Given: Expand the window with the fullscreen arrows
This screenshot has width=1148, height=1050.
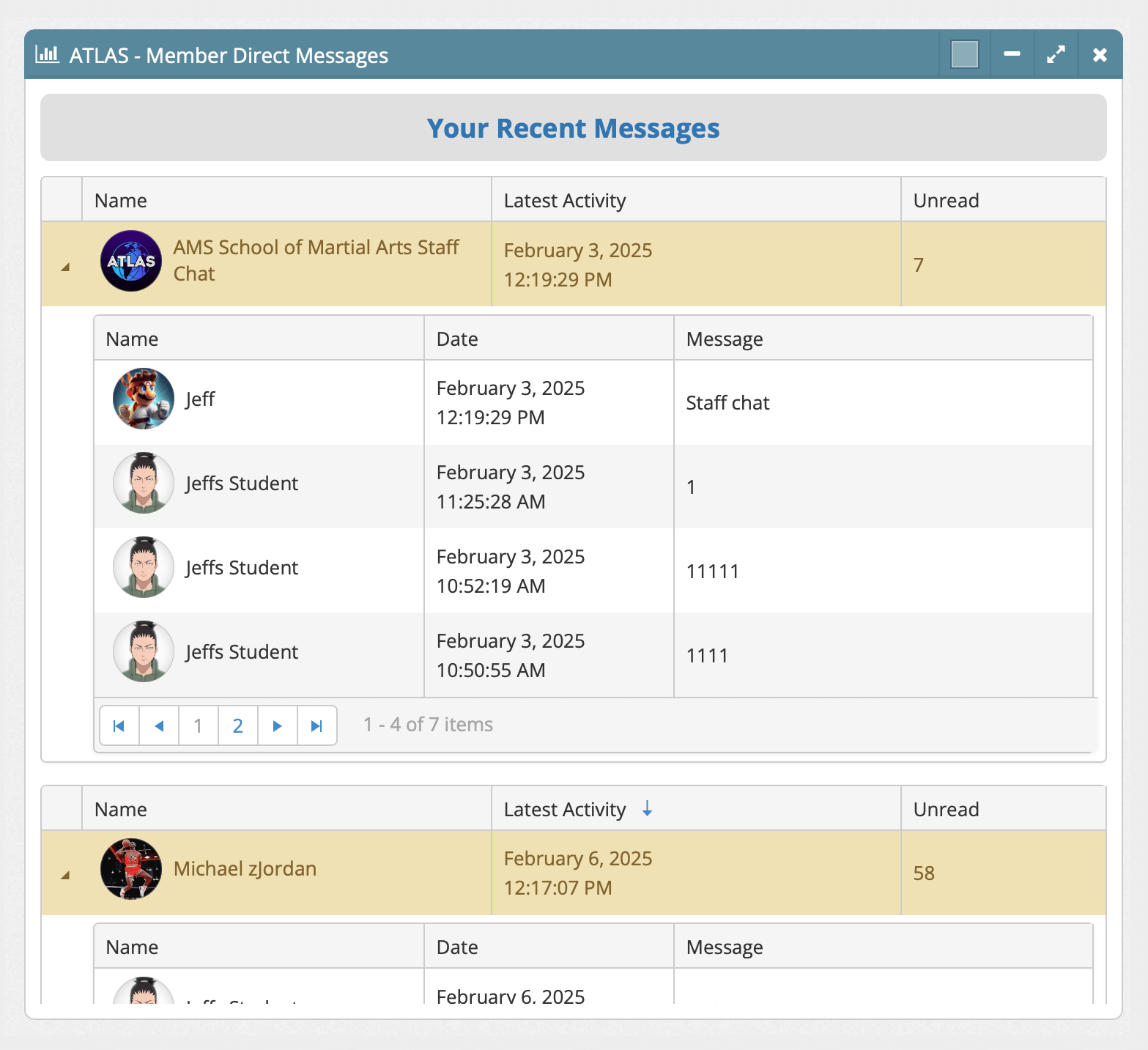Looking at the screenshot, I should coord(1055,53).
